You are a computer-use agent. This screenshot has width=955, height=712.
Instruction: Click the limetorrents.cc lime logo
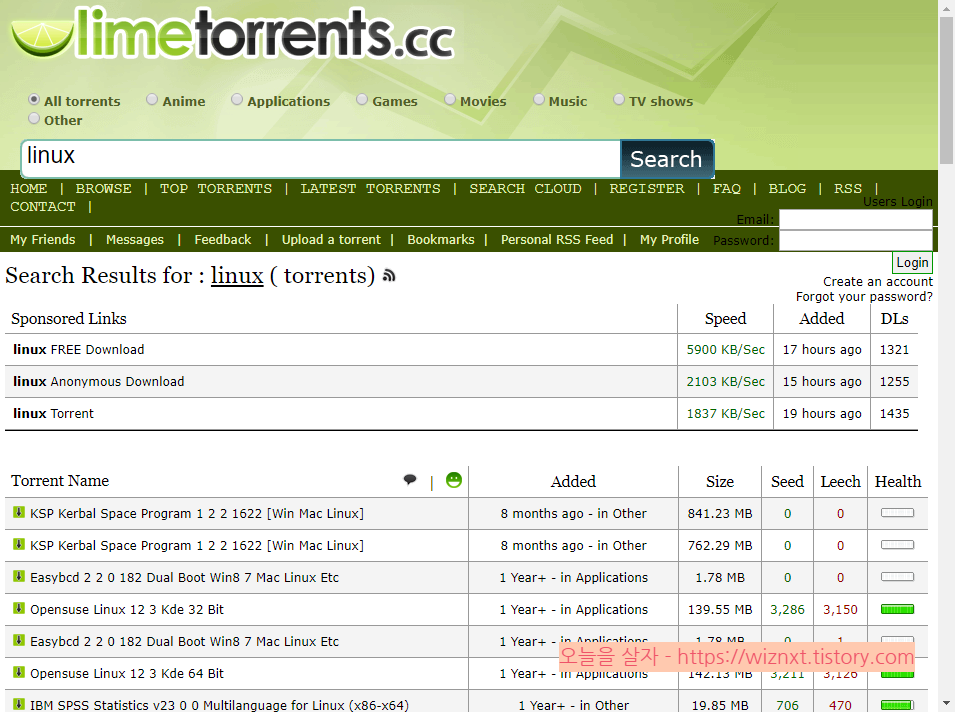pyautogui.click(x=233, y=34)
